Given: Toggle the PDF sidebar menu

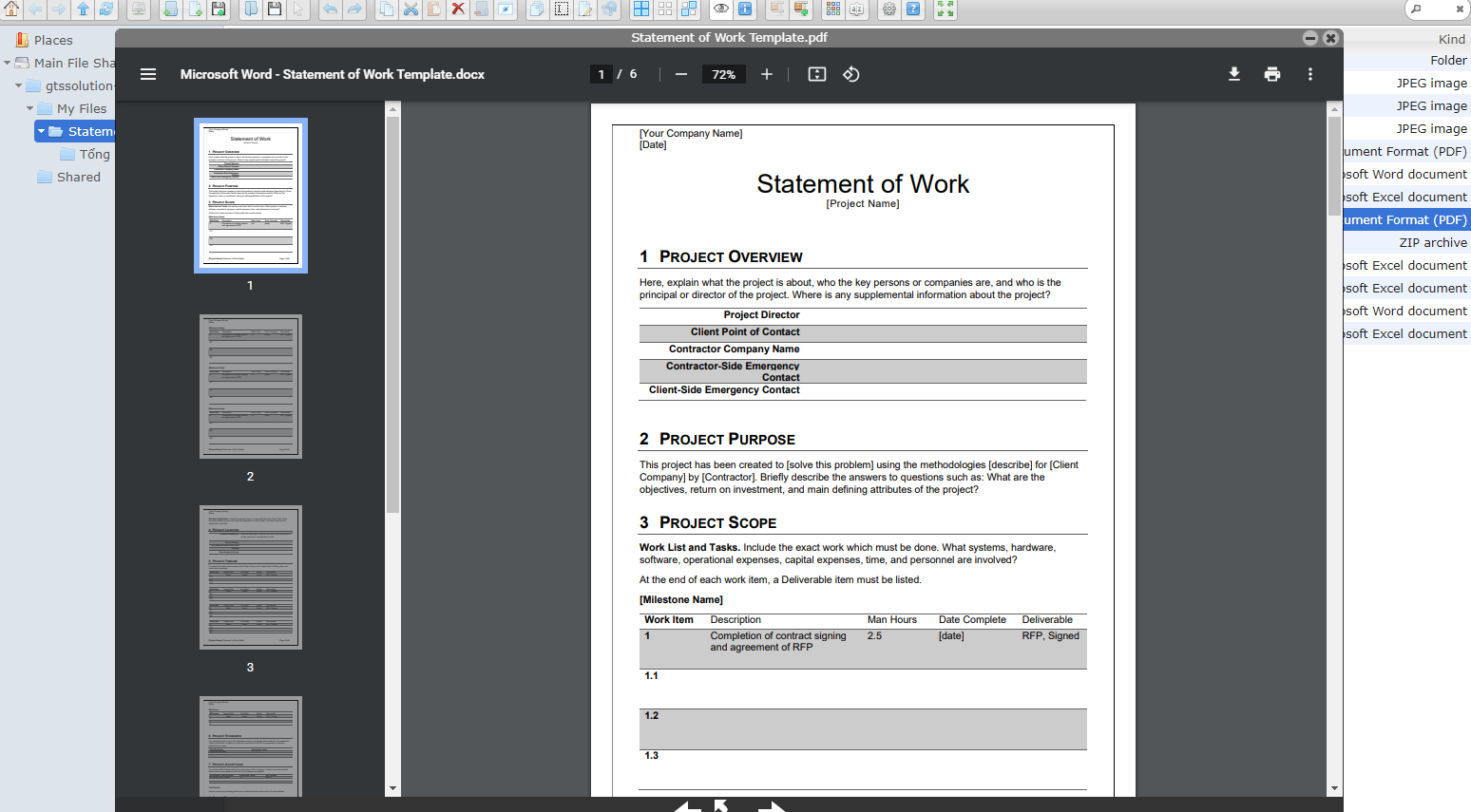Looking at the screenshot, I should click(x=148, y=74).
